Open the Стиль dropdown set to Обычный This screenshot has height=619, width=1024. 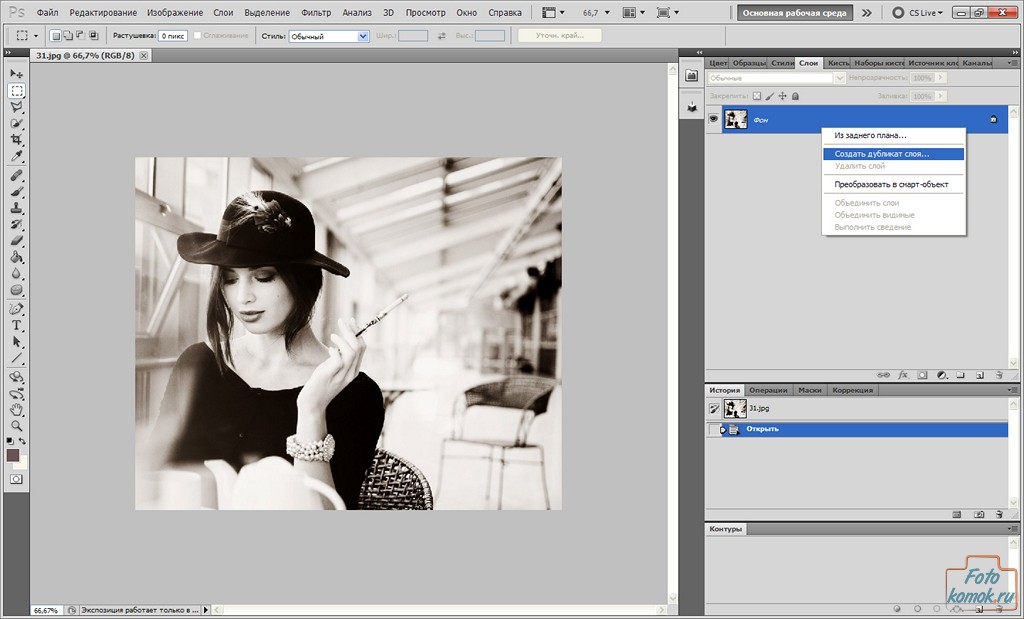pos(329,36)
